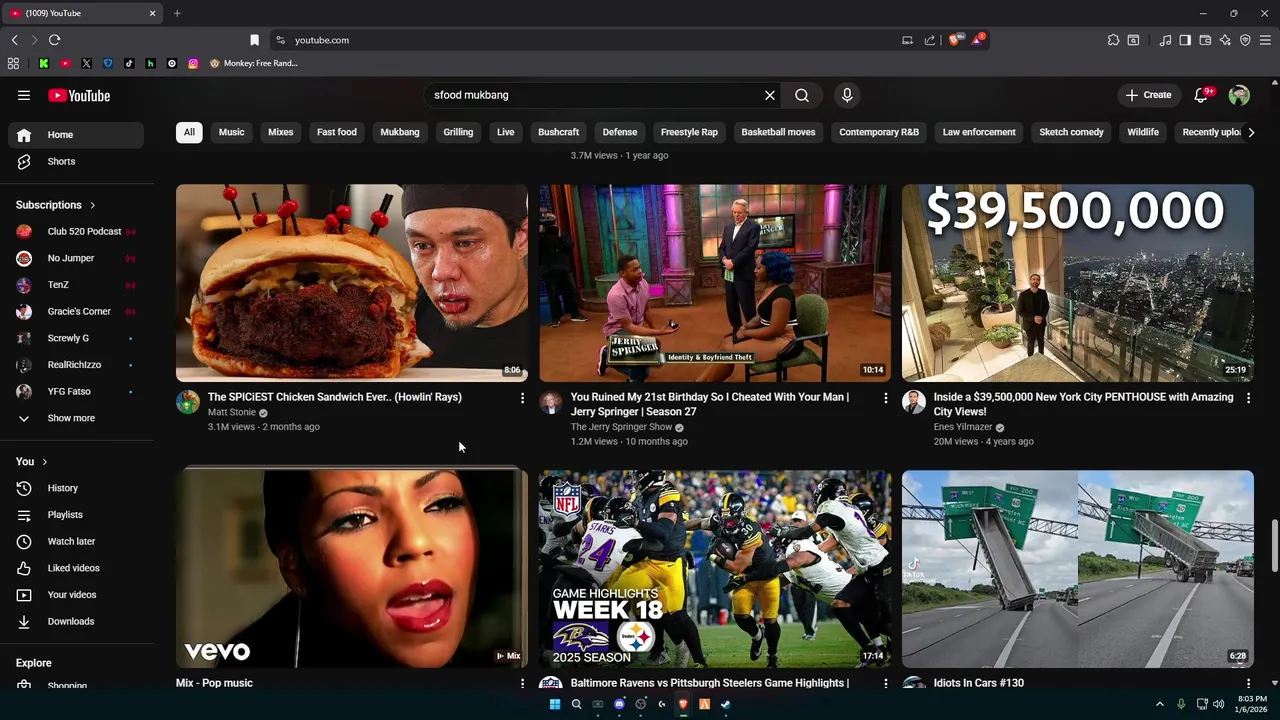
Task: Open options for the NYC Penthouse video
Action: 1248,398
